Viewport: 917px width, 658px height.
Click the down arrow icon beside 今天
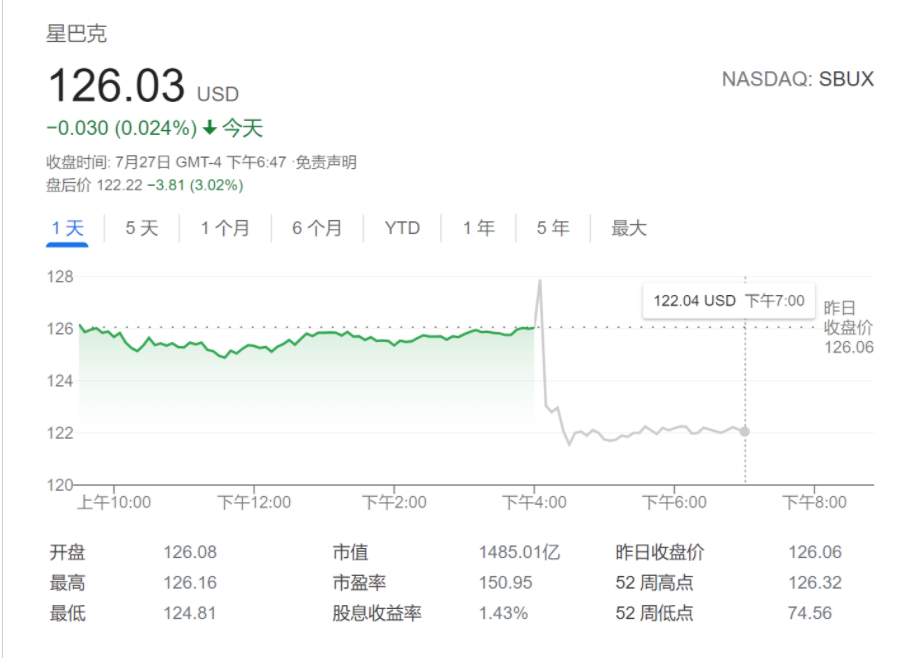coord(210,128)
